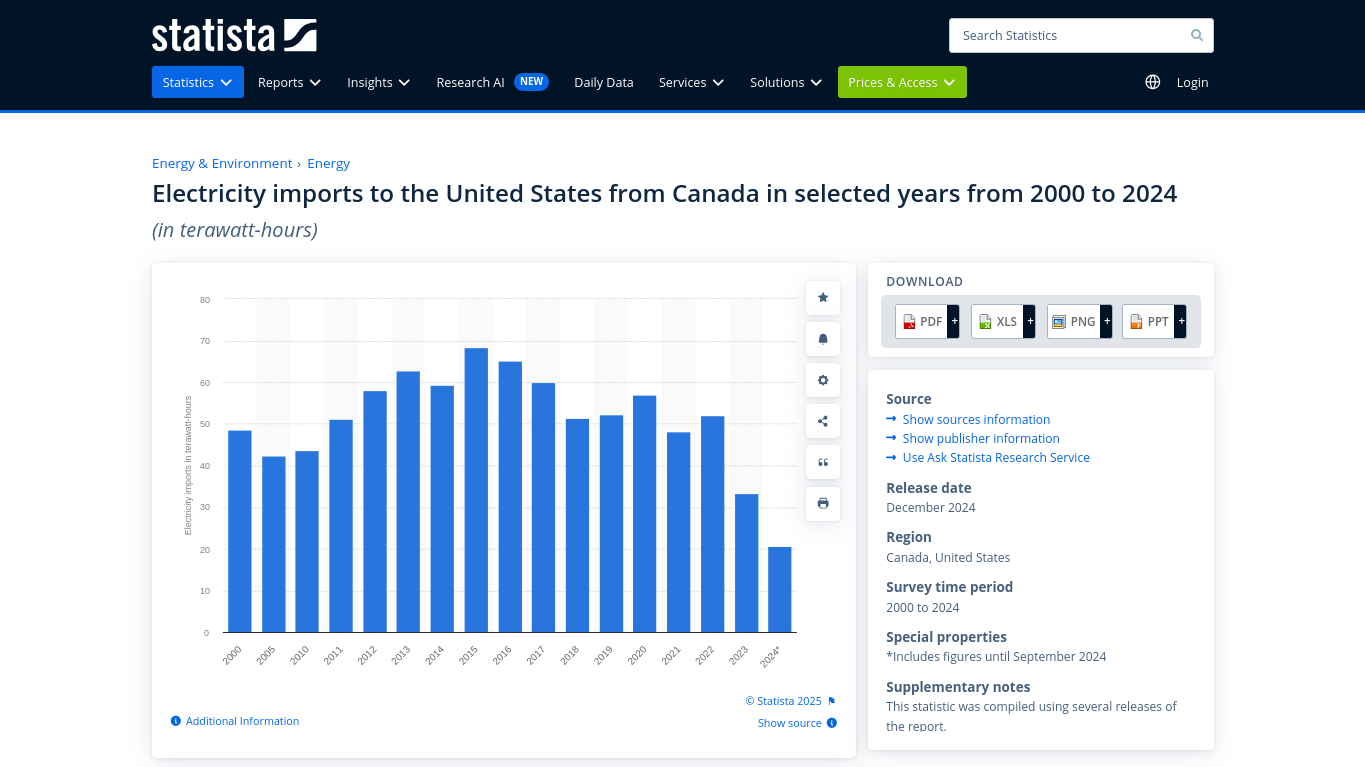1365x767 pixels.
Task: Click the globe language icon
Action: pos(1153,82)
